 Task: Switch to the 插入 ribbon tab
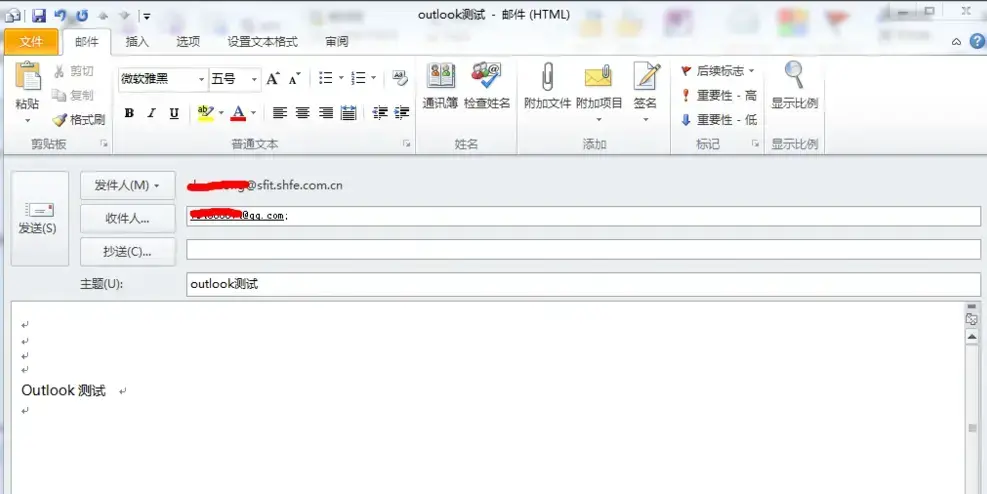137,42
